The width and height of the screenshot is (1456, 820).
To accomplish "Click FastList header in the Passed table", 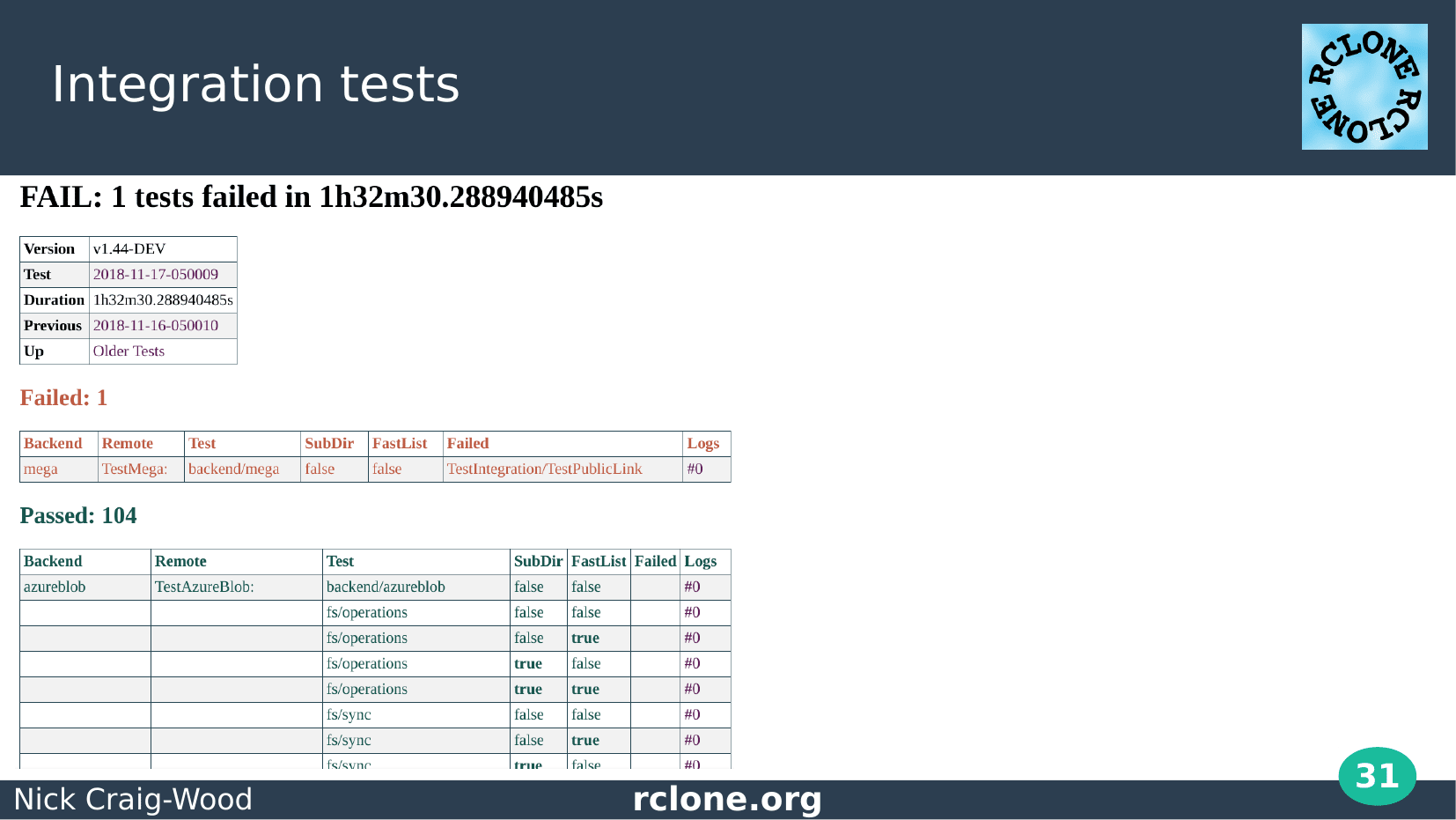I will tap(599, 562).
